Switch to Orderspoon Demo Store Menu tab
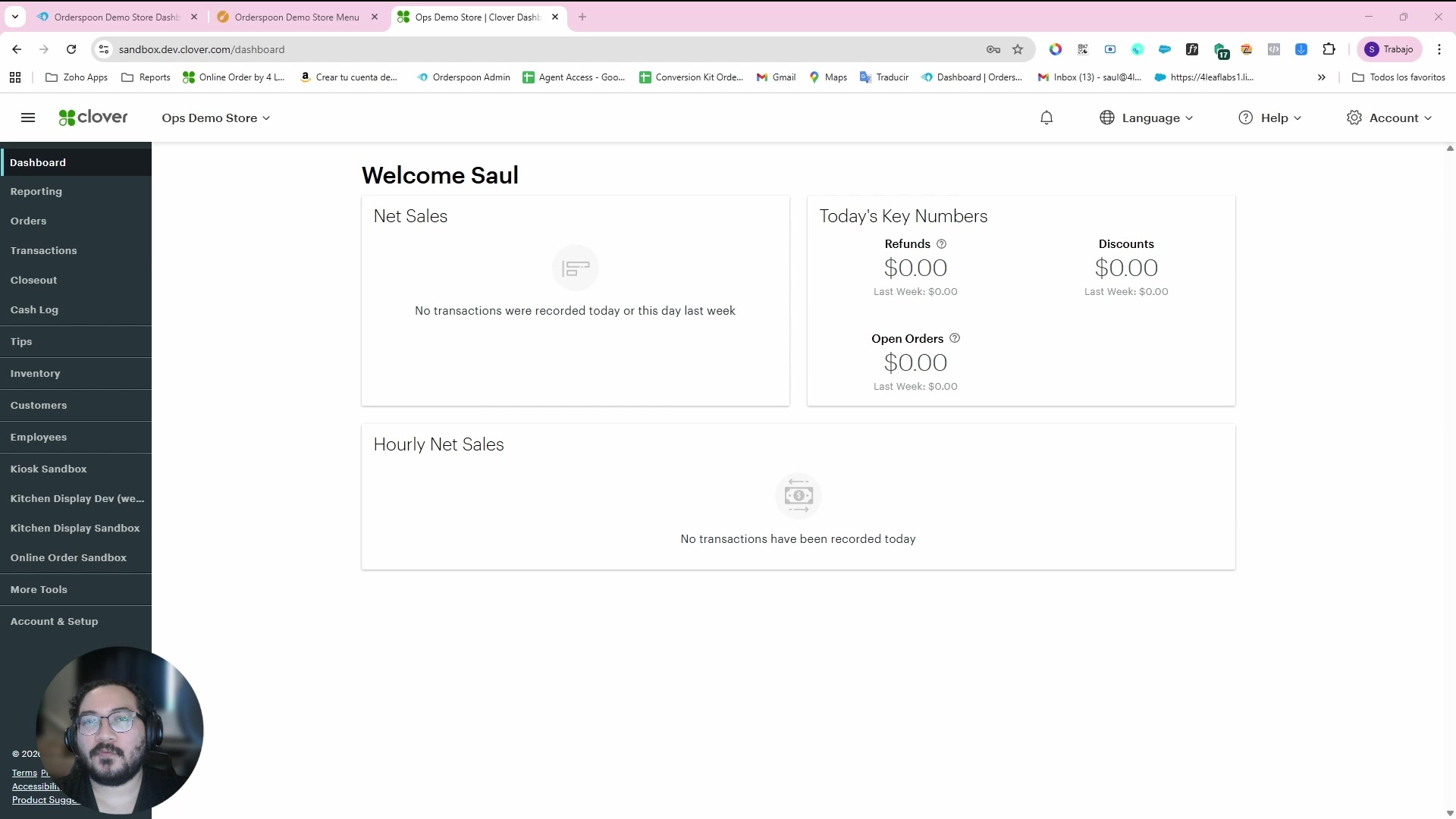 point(297,17)
